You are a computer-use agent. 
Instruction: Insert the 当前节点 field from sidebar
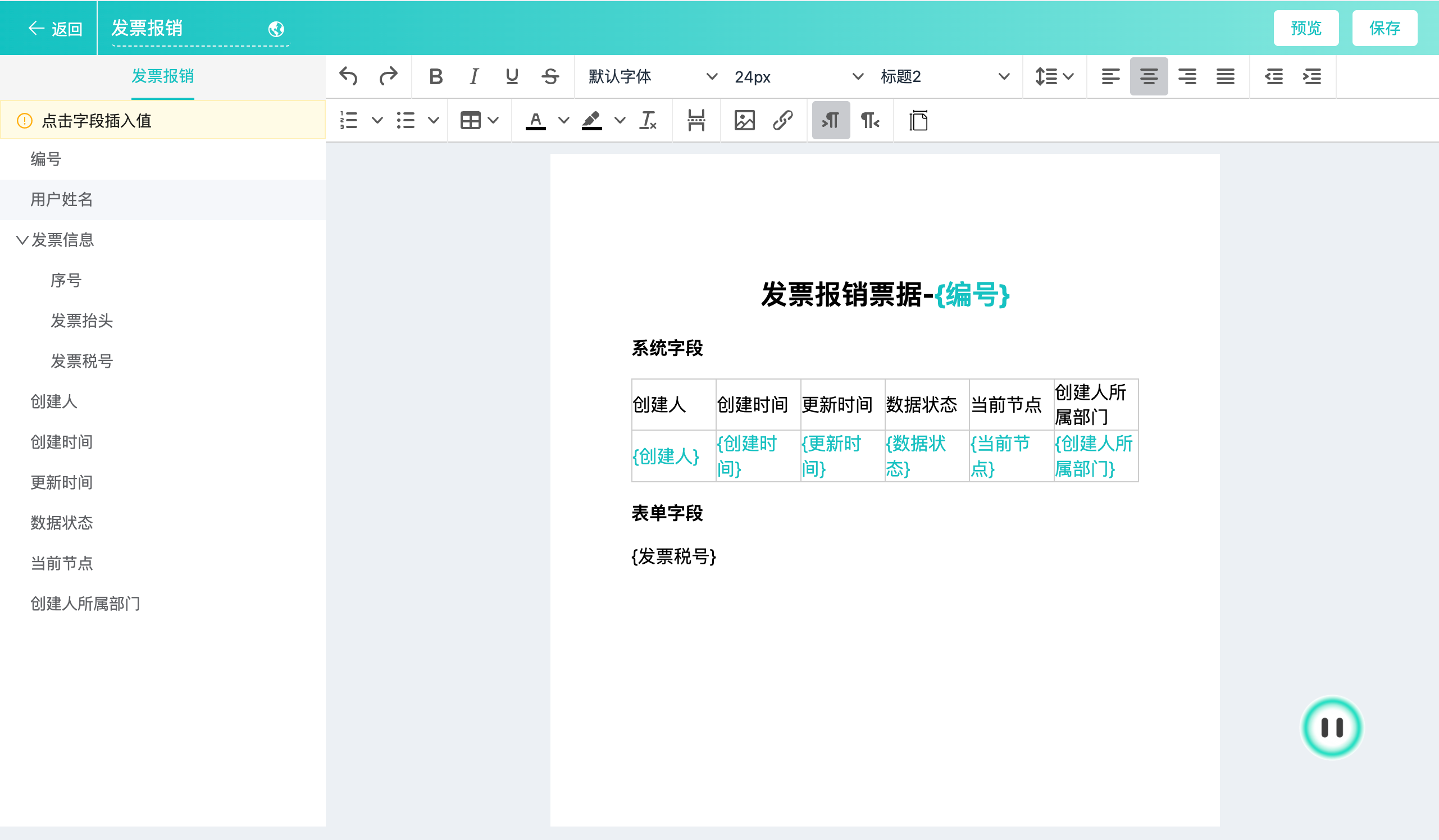[163, 564]
